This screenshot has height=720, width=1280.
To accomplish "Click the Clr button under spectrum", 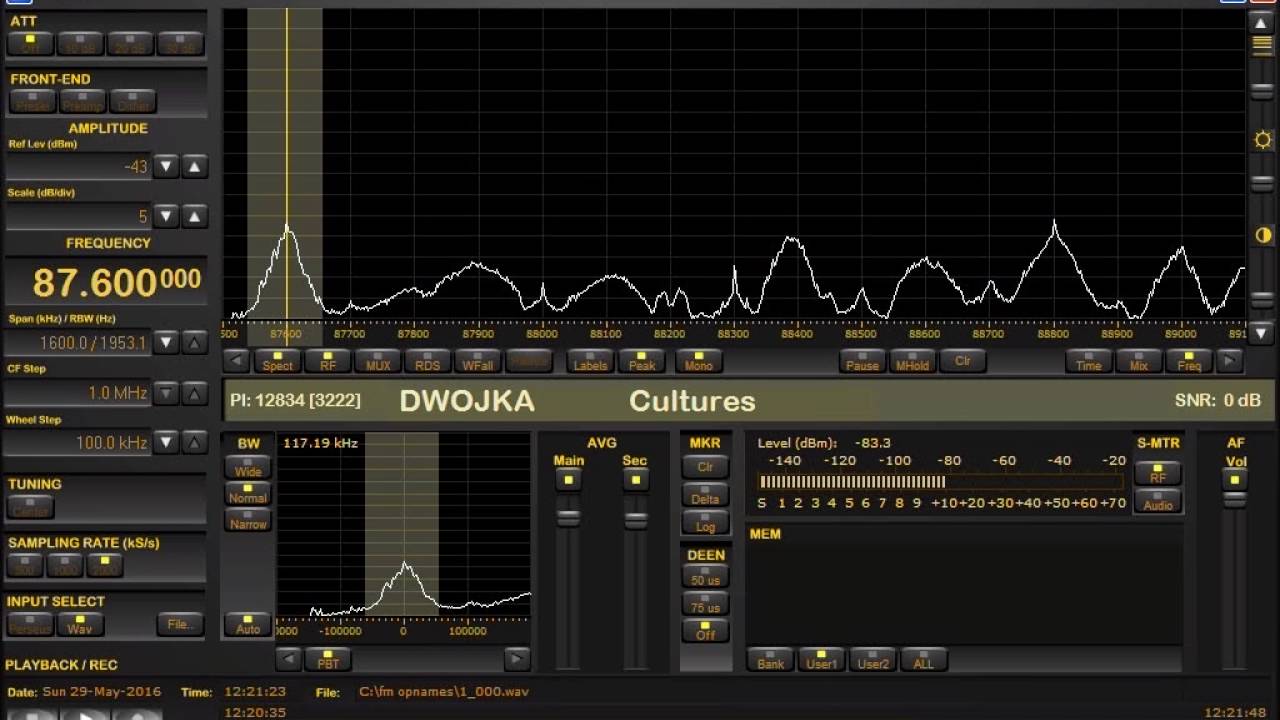I will [x=962, y=361].
